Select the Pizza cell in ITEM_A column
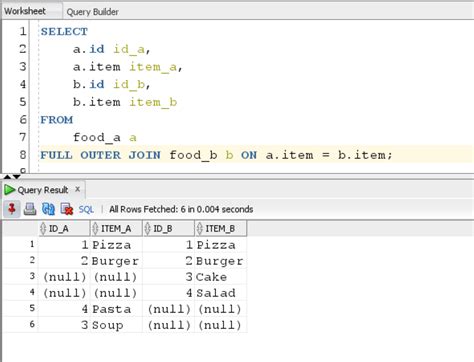 click(116, 245)
